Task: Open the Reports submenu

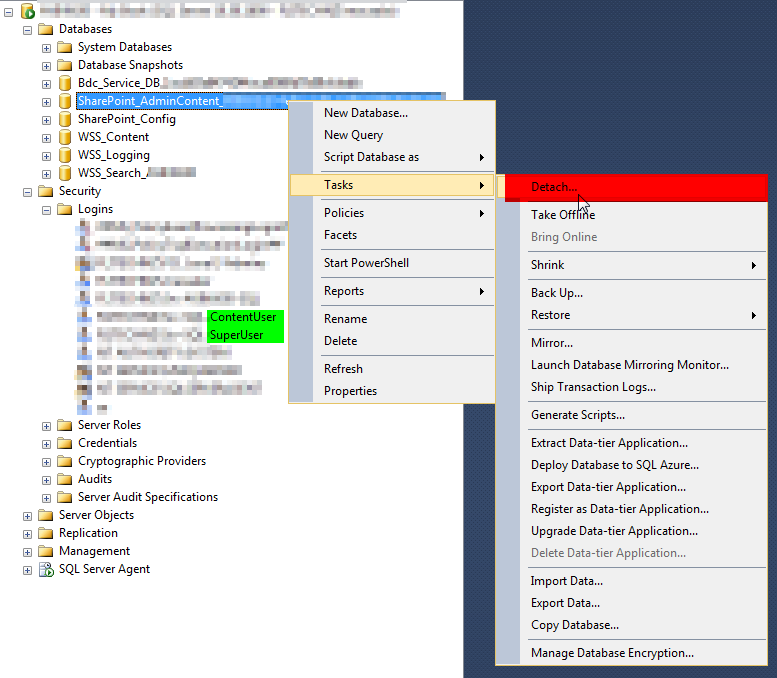Action: pyautogui.click(x=392, y=291)
